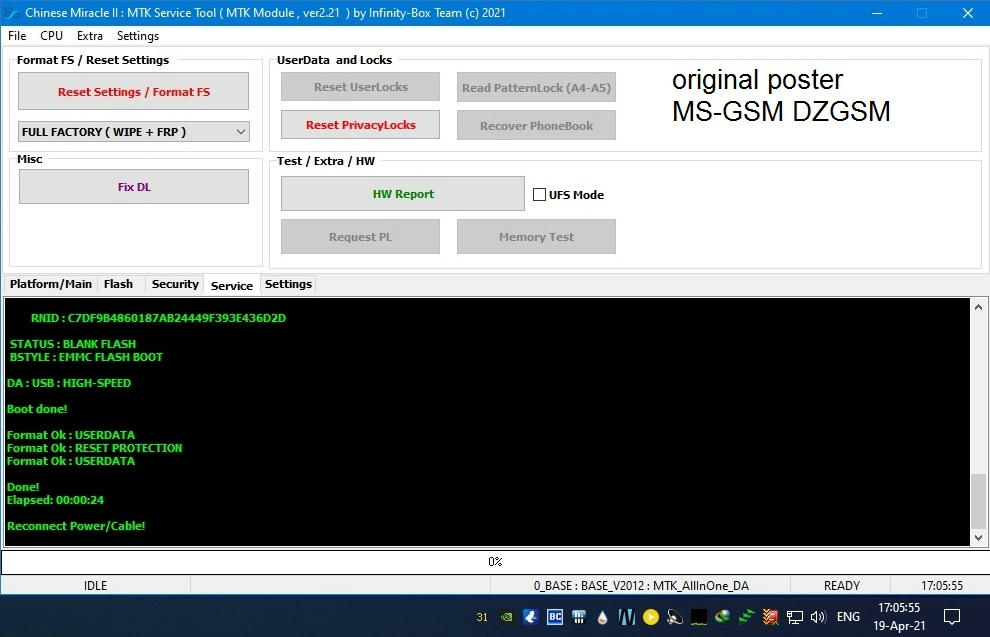Open the black graph monitor tray icon
The image size is (990, 637).
coord(699,617)
